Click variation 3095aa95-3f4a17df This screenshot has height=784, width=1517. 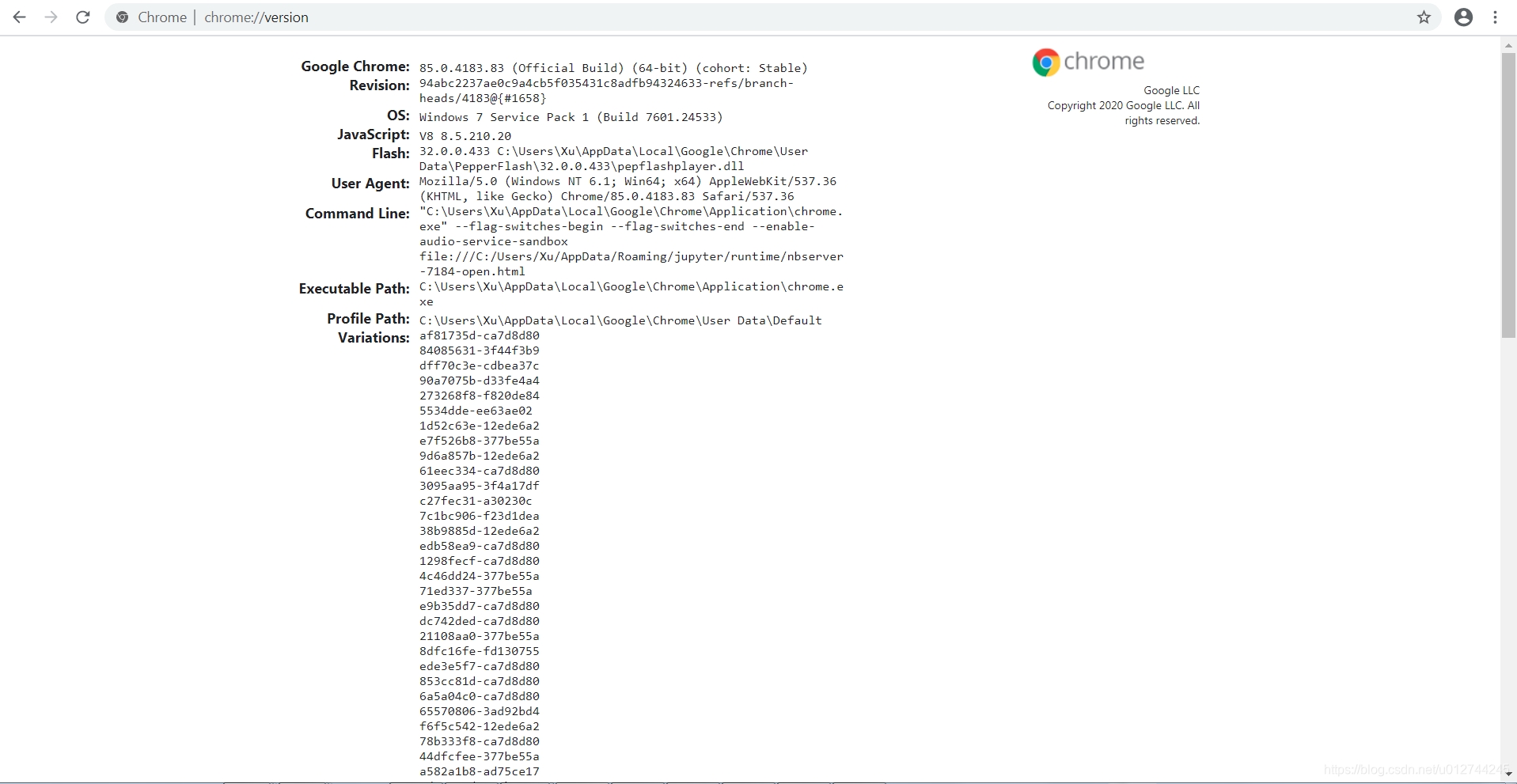pyautogui.click(x=480, y=486)
